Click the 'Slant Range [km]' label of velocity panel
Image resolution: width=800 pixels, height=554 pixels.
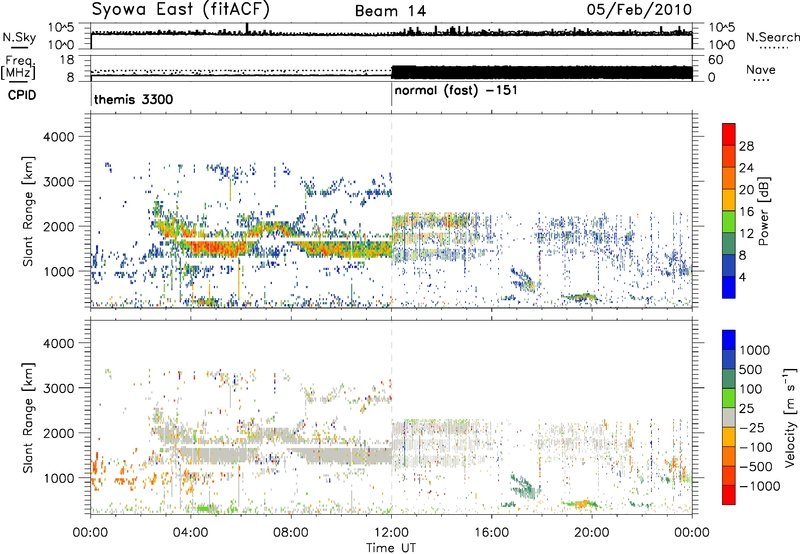[x=28, y=417]
